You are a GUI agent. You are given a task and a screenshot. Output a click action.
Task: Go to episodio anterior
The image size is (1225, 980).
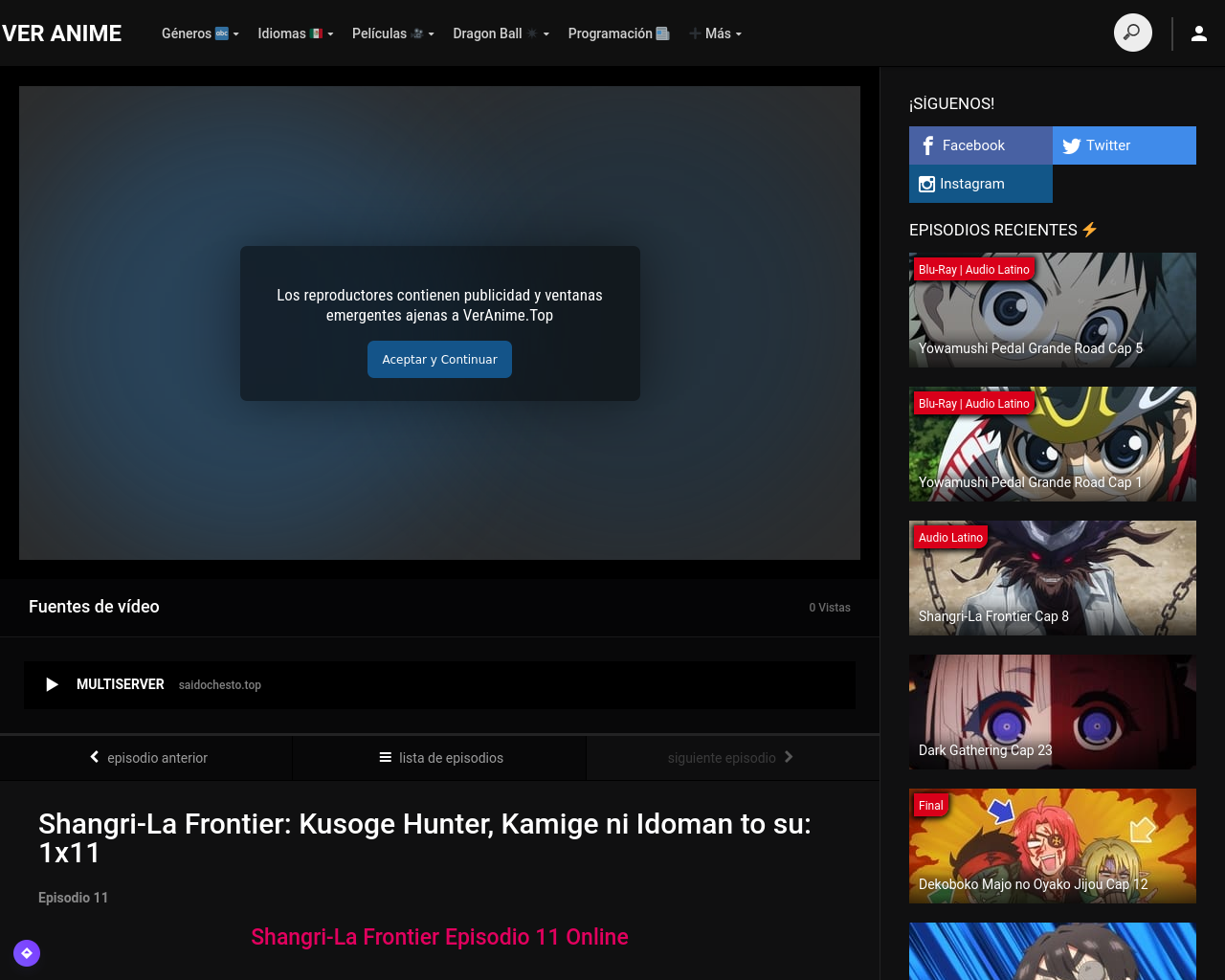pyautogui.click(x=146, y=758)
